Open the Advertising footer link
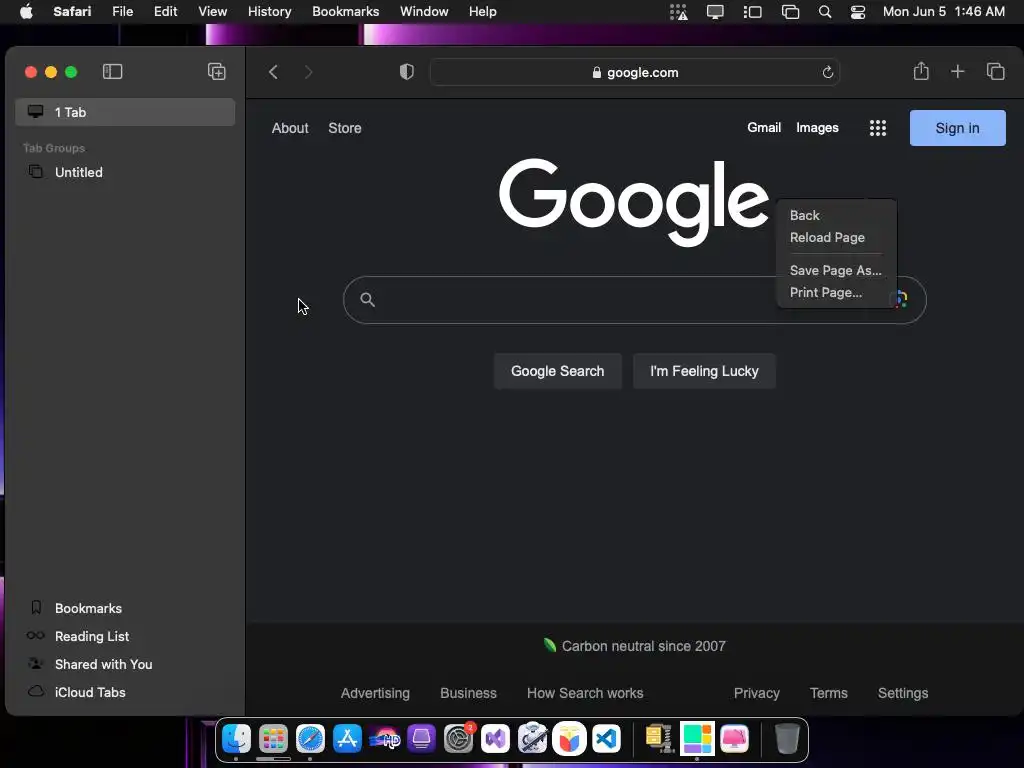This screenshot has width=1024, height=768. tap(376, 693)
